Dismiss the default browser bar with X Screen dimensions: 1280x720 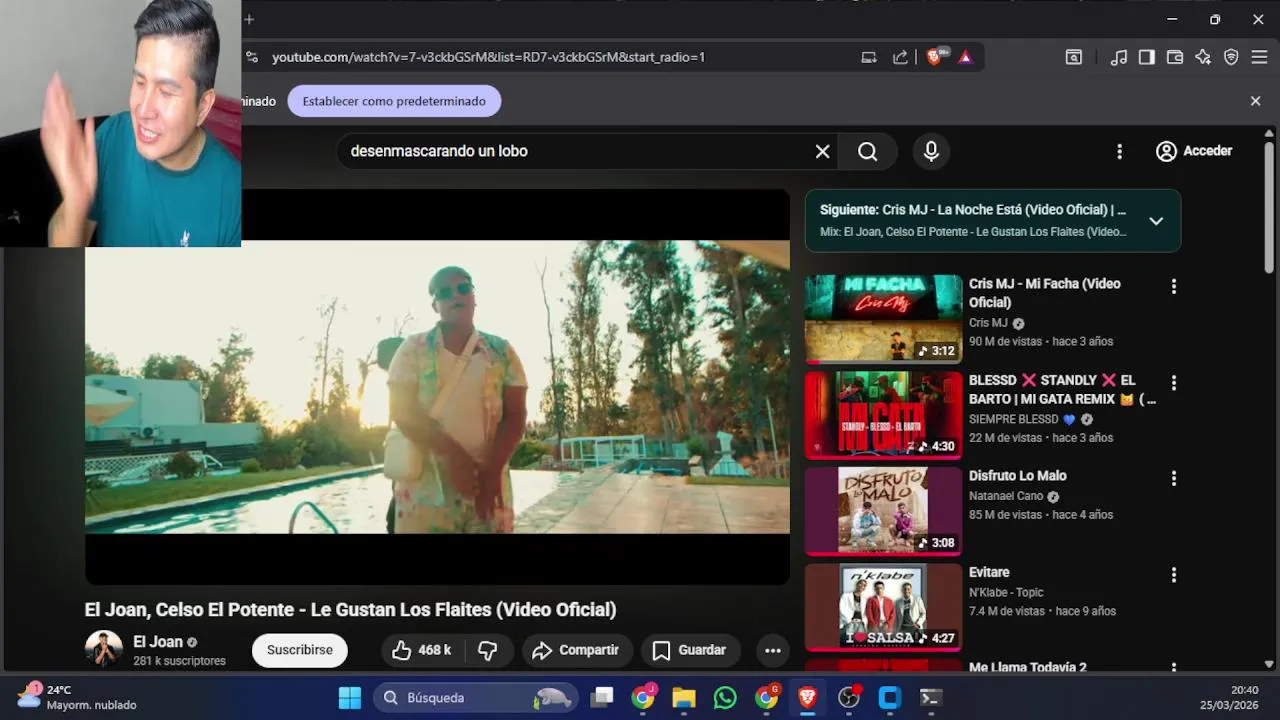pos(1255,101)
